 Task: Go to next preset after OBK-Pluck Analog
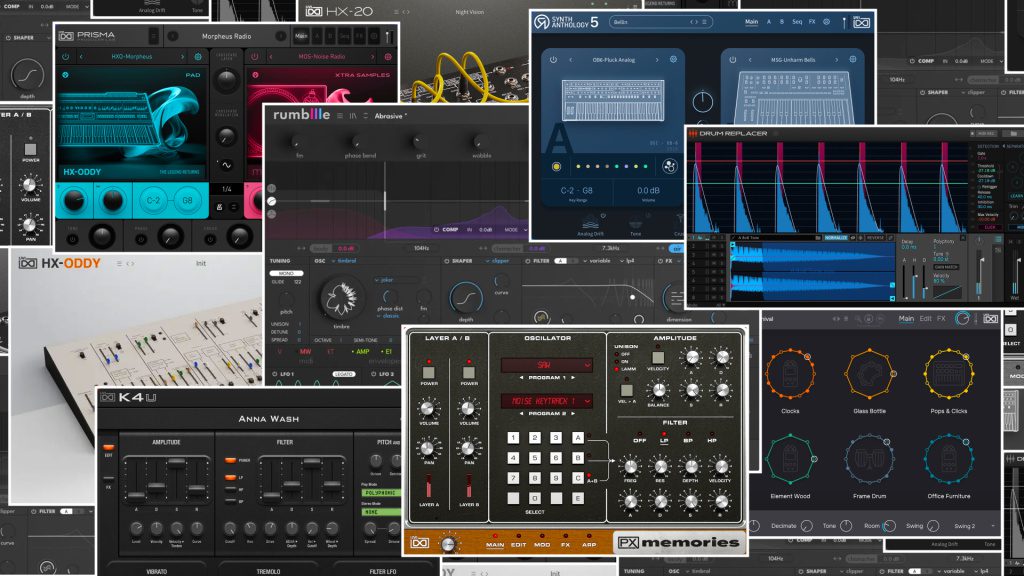[x=657, y=59]
